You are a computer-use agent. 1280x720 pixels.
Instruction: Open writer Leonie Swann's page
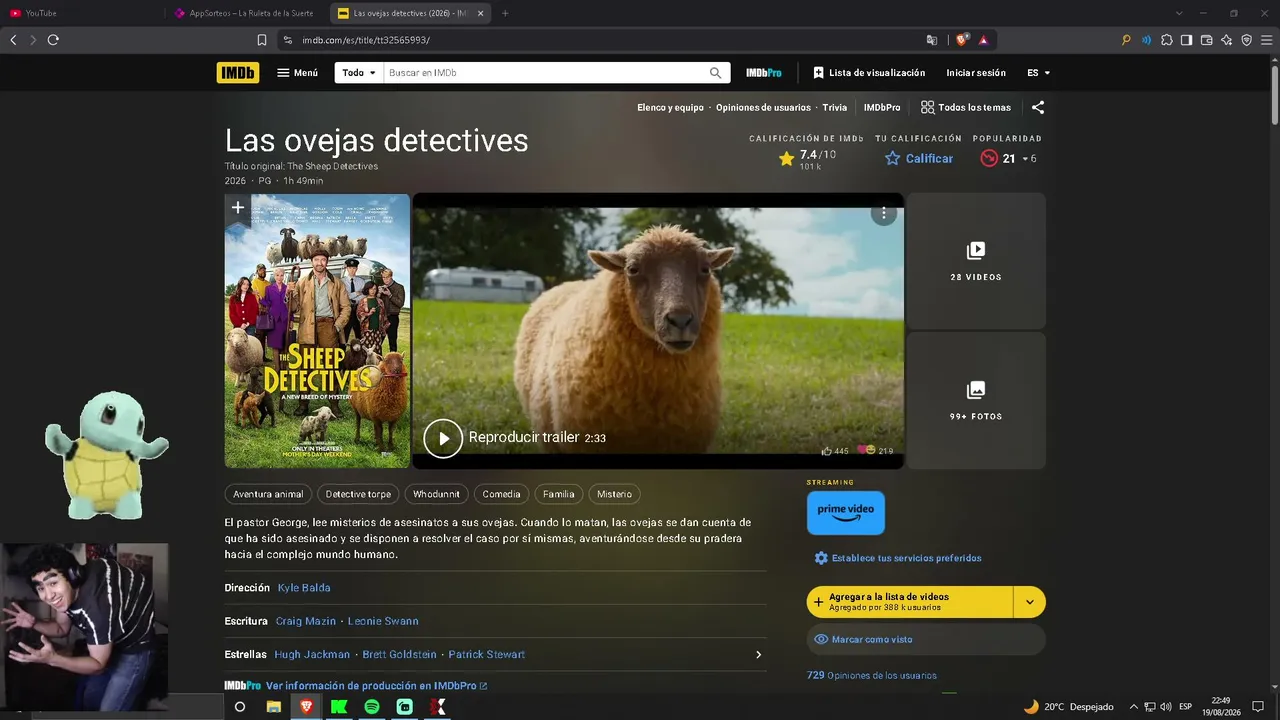[x=383, y=621]
